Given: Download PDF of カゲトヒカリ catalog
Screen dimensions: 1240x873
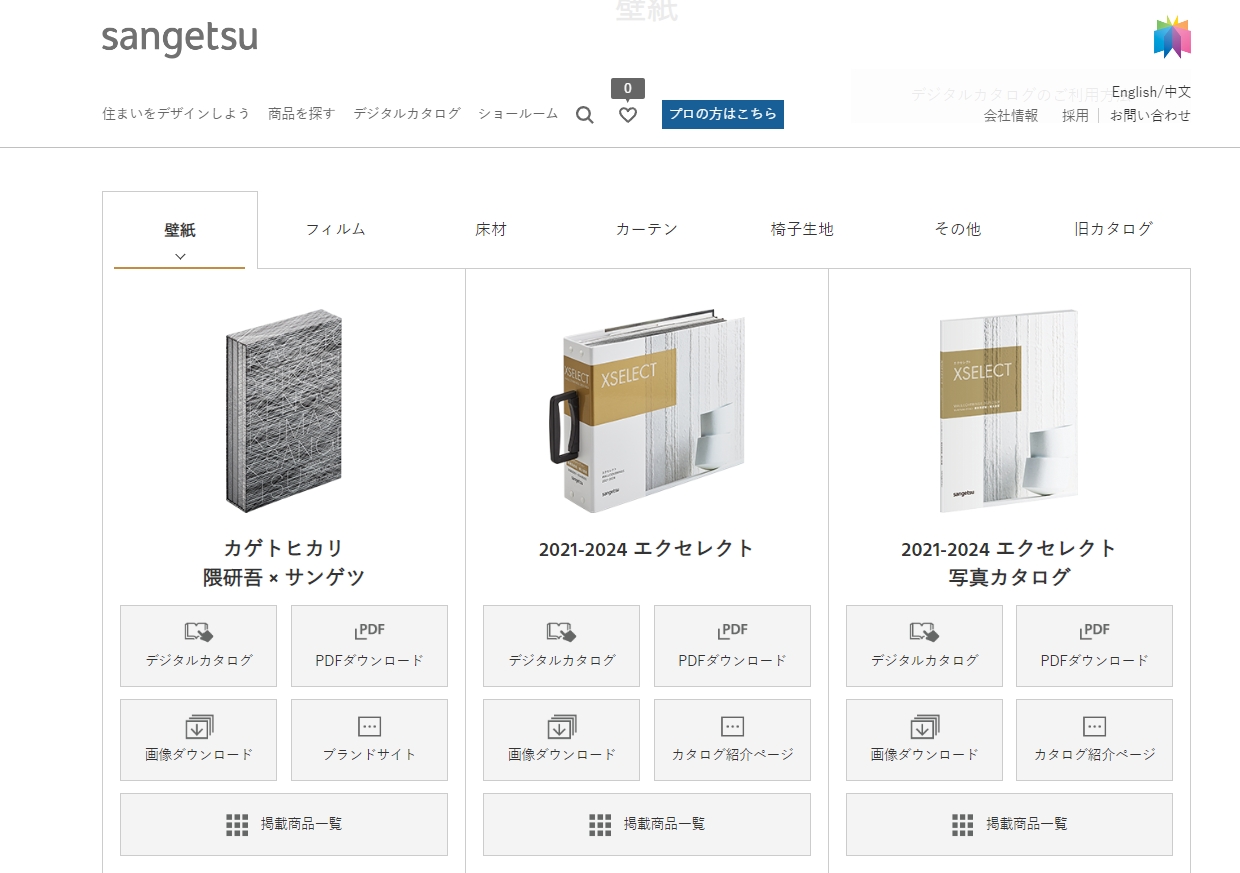Looking at the screenshot, I should tap(370, 646).
